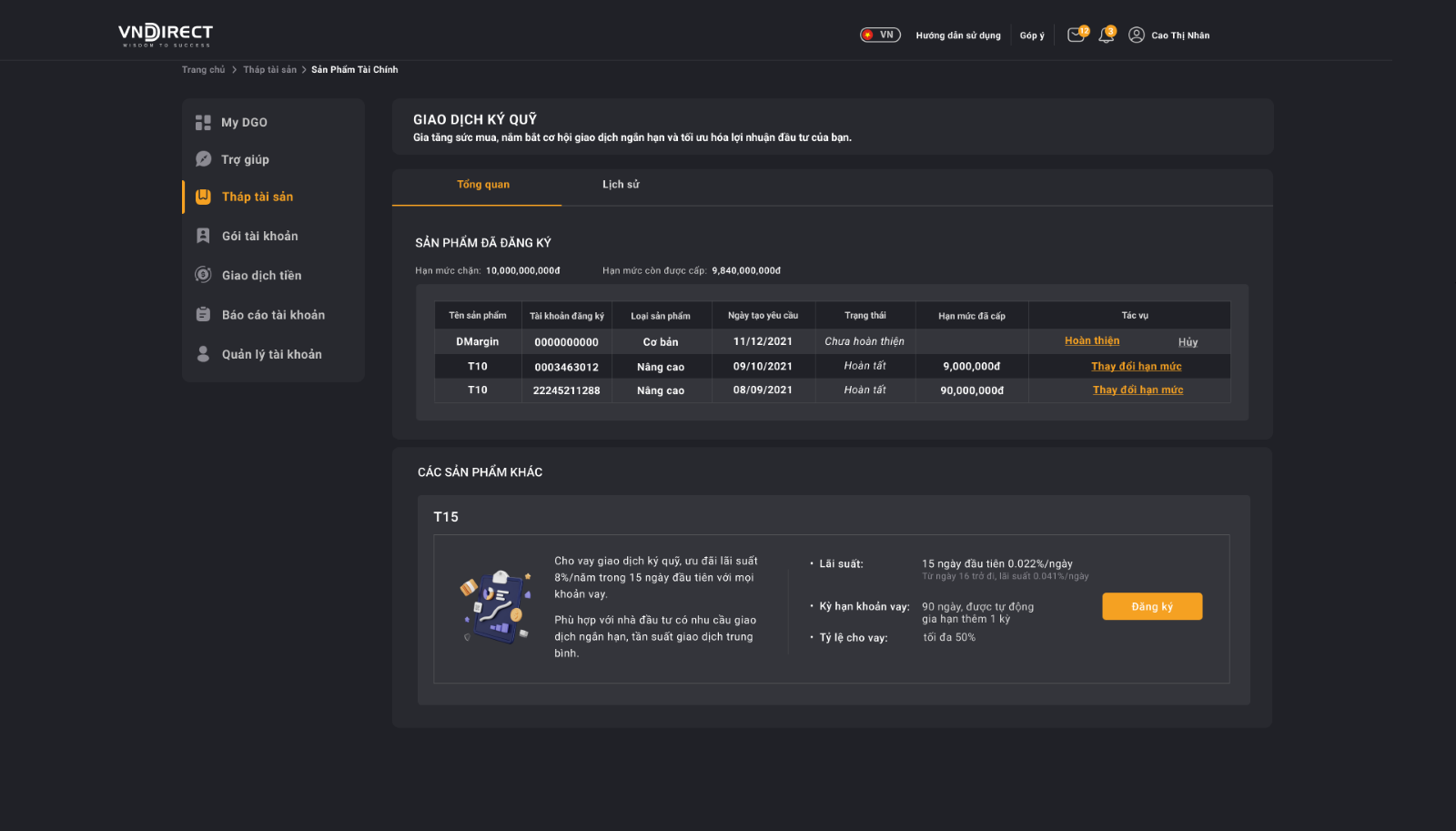Click the user profile avatar icon
The image size is (1456, 831).
tap(1137, 35)
